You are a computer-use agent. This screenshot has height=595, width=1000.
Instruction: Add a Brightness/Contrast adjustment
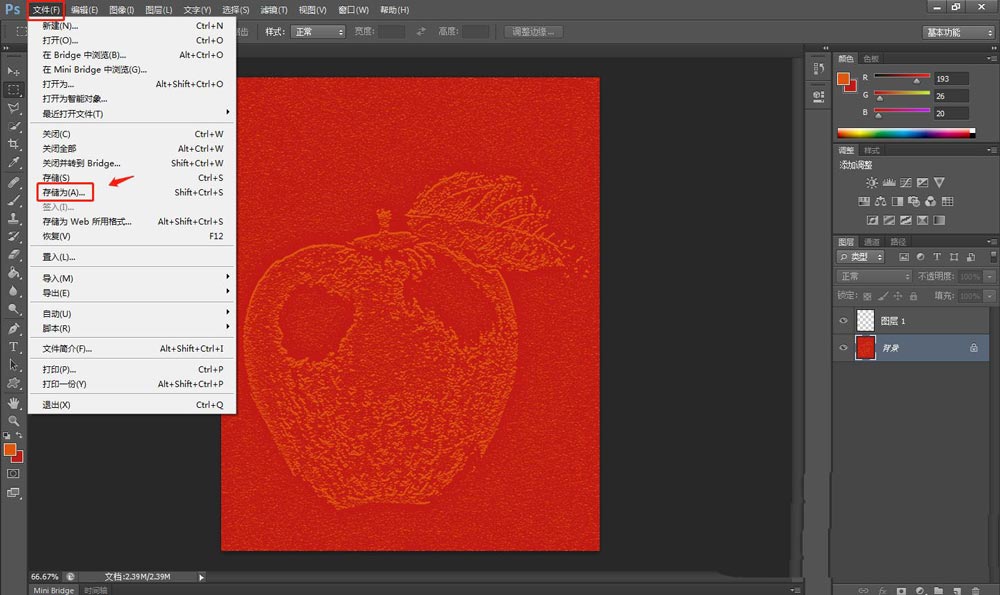[x=872, y=183]
